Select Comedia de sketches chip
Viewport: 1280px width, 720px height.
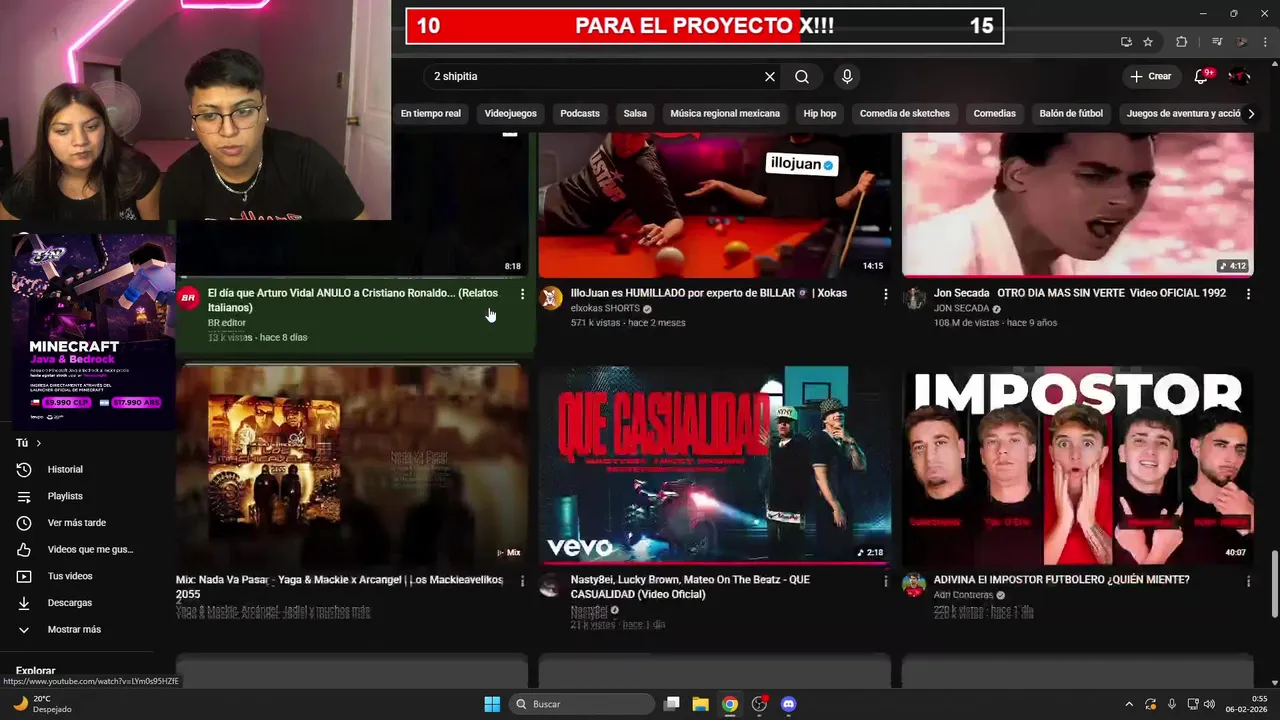(905, 114)
